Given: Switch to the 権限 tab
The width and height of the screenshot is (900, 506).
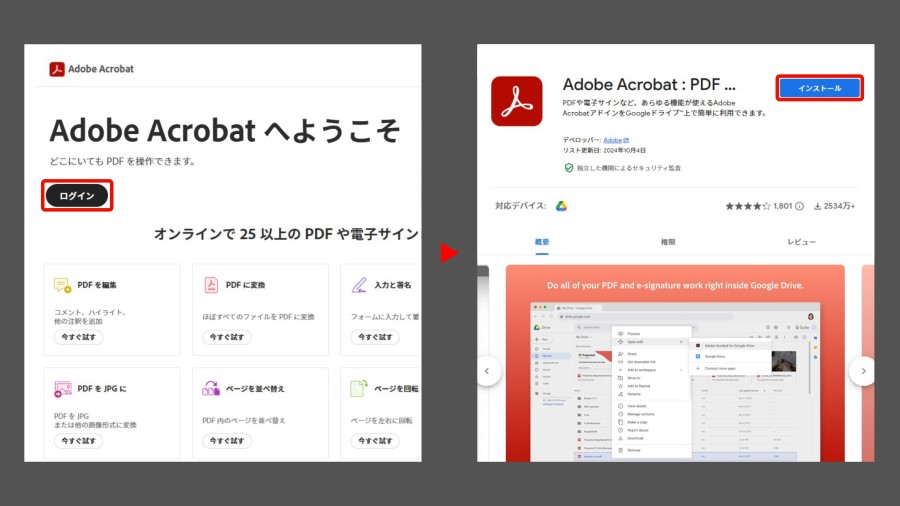Looking at the screenshot, I should coord(668,242).
